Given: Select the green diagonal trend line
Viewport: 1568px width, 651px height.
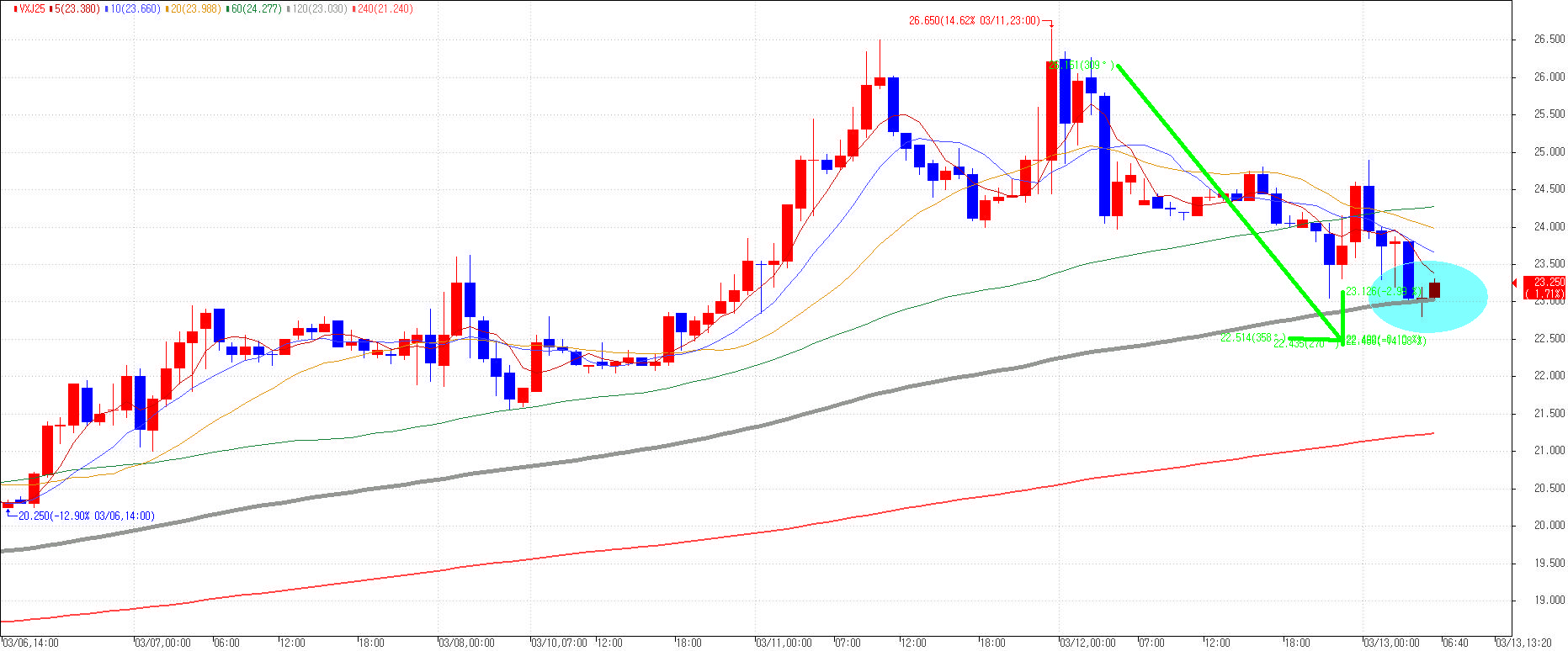Looking at the screenshot, I should click(1228, 202).
